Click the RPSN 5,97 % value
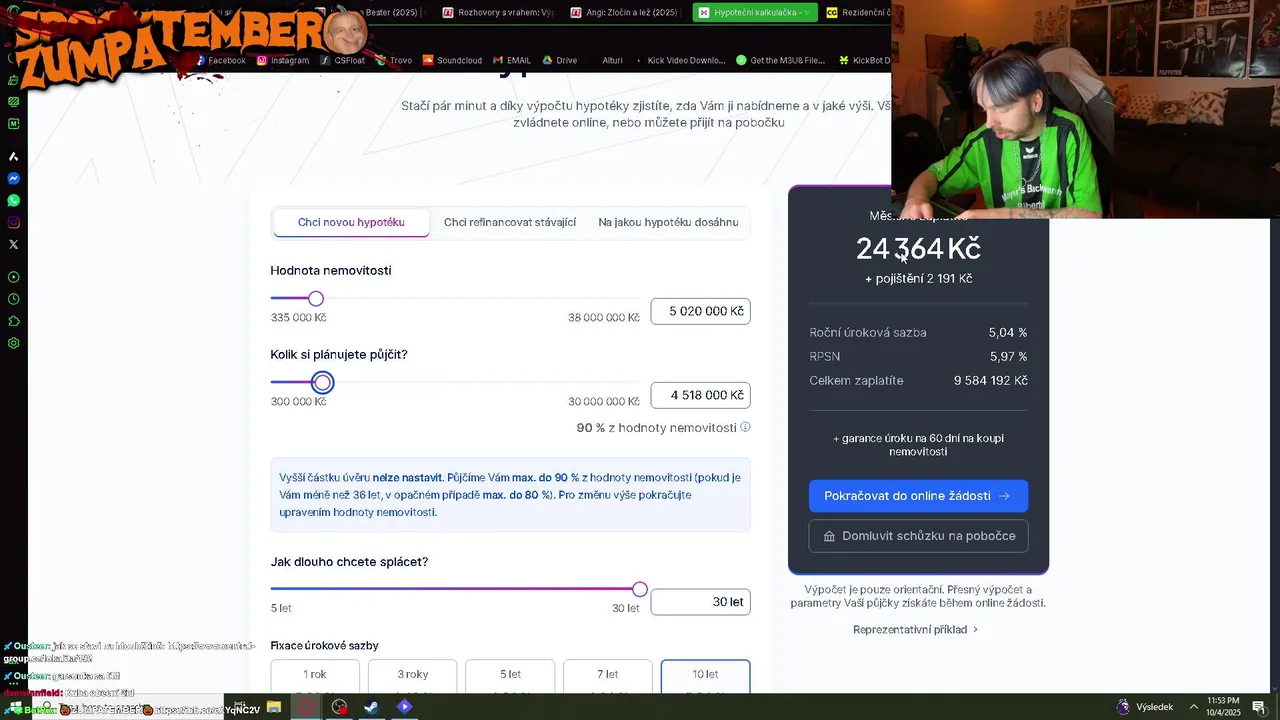Image resolution: width=1280 pixels, height=720 pixels. (x=1008, y=357)
